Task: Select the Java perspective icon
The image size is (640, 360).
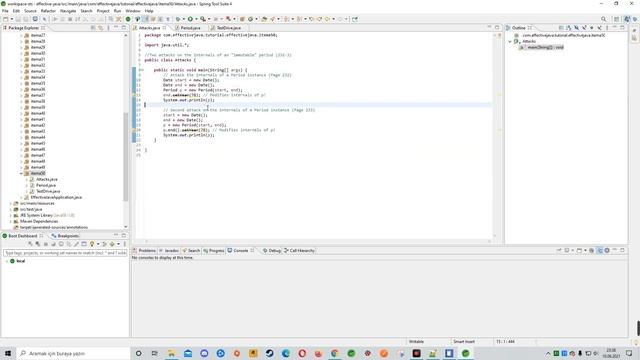Action: point(627,19)
